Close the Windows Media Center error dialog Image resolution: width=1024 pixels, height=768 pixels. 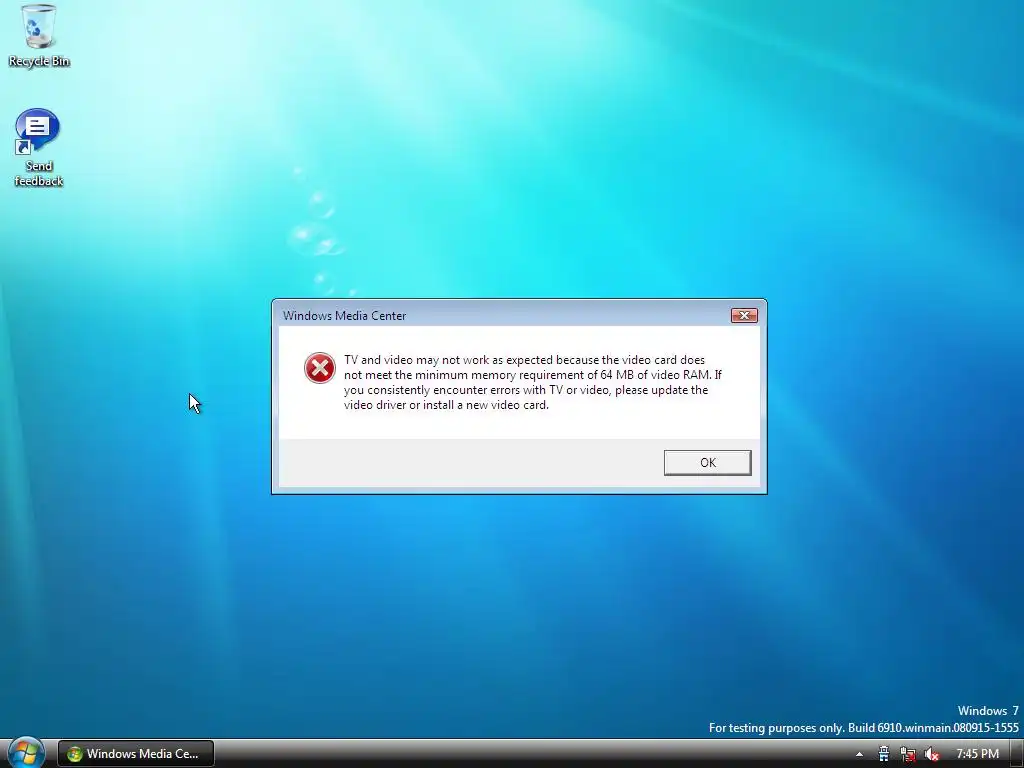[x=744, y=315]
